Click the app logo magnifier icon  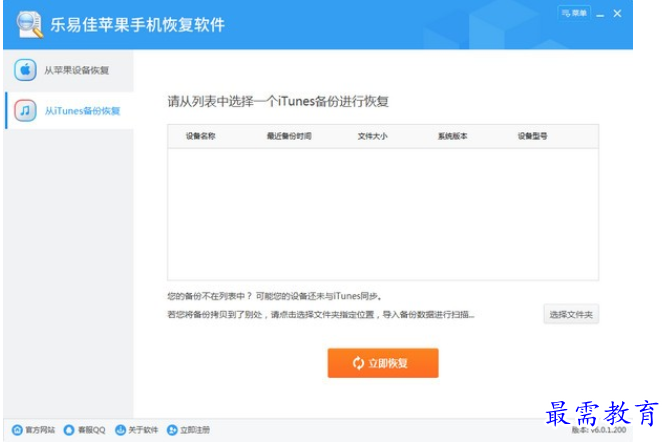pos(30,24)
